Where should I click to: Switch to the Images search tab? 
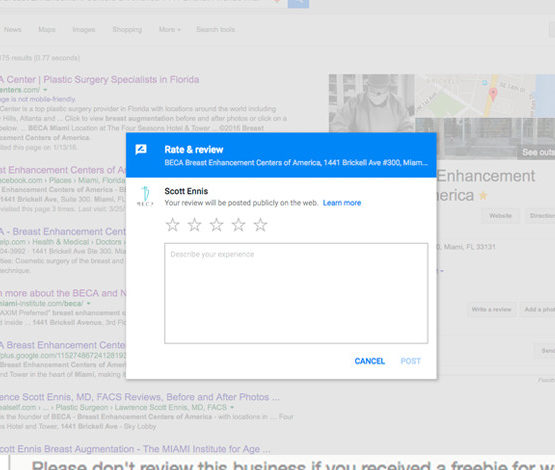coord(84,29)
